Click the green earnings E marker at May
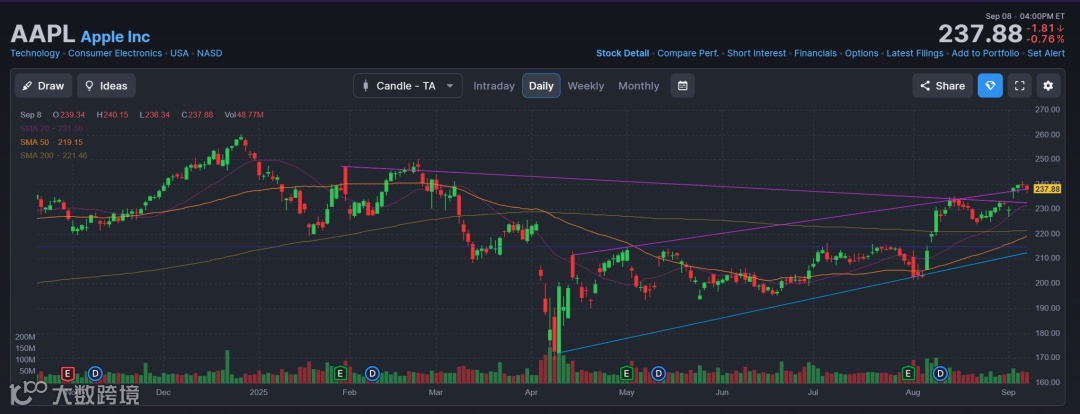The height and width of the screenshot is (414, 1080). pos(627,373)
